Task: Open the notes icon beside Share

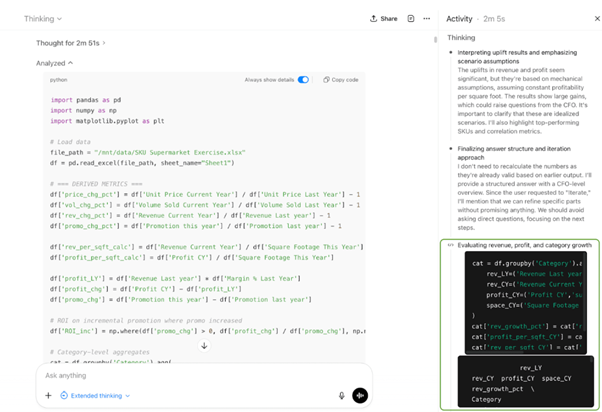Action: click(411, 18)
